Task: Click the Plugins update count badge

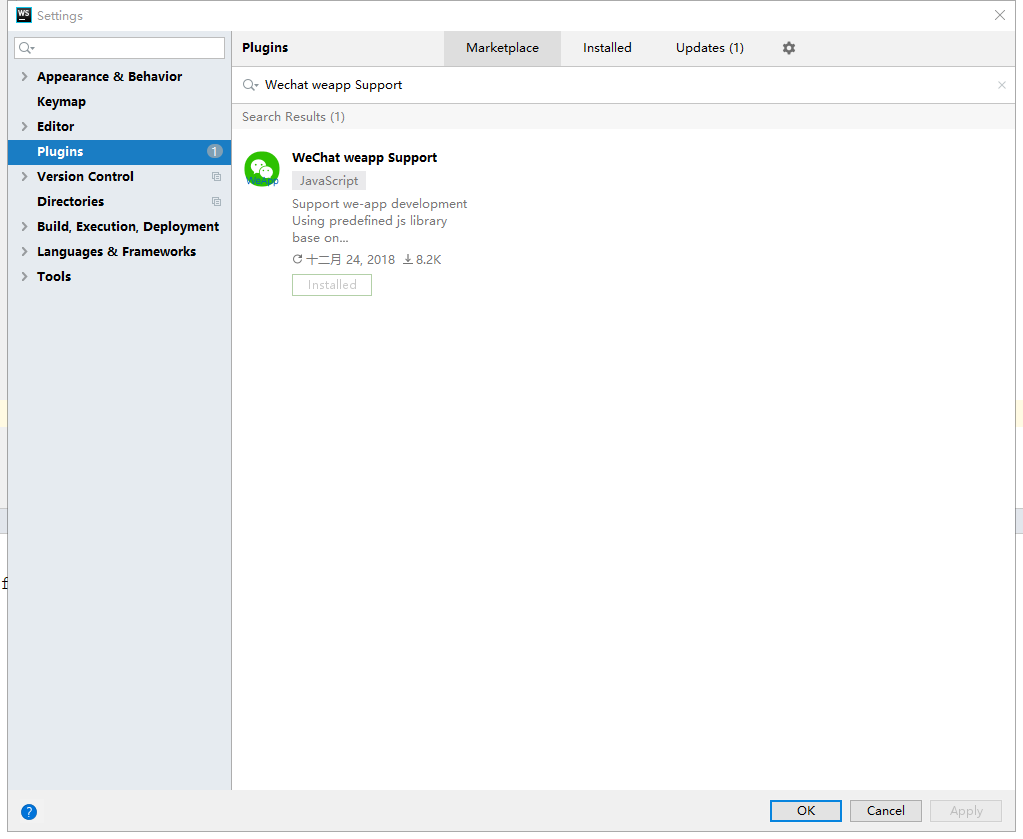Action: pos(215,151)
